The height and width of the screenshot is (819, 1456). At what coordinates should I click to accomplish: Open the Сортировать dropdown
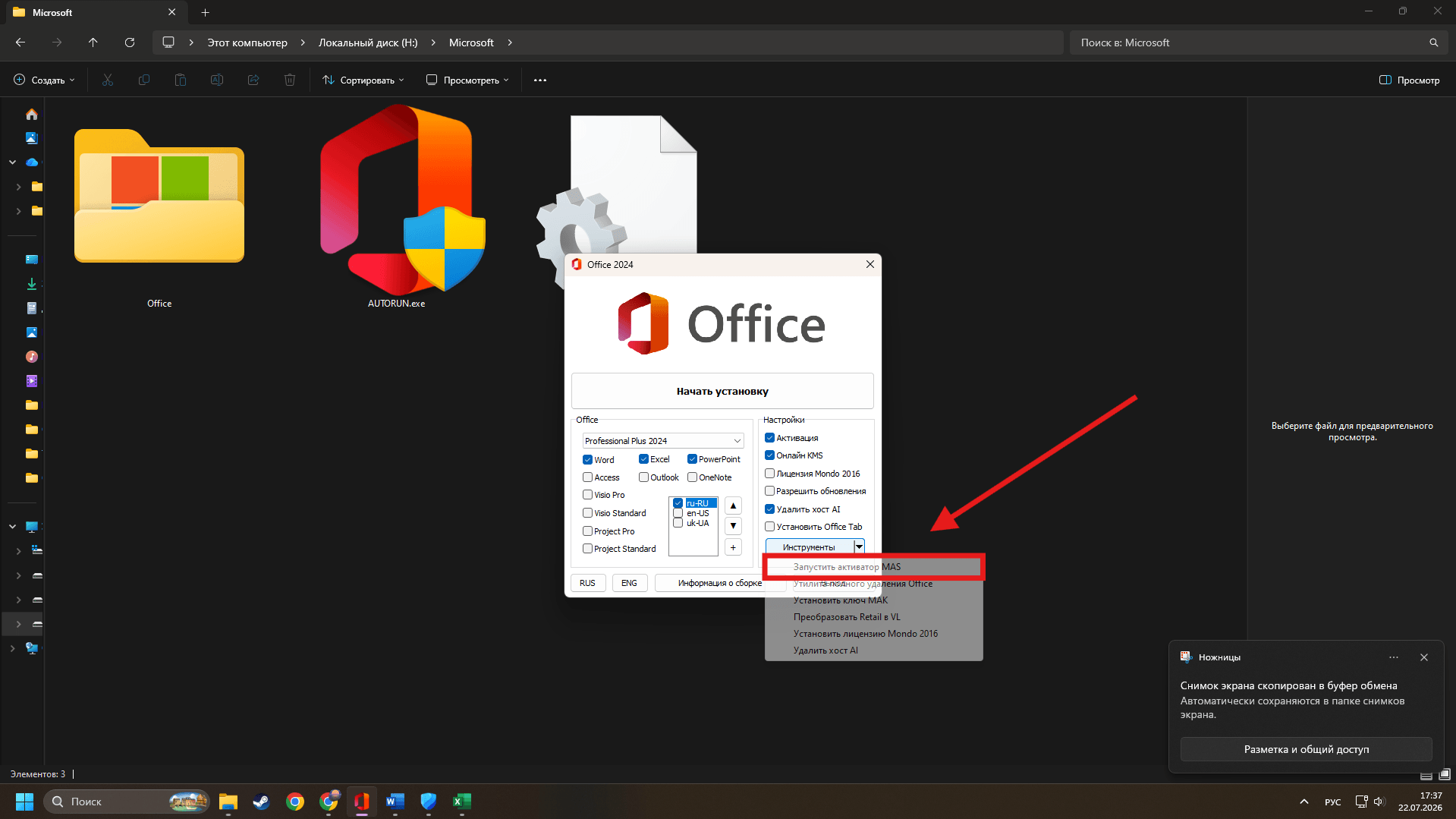[363, 80]
